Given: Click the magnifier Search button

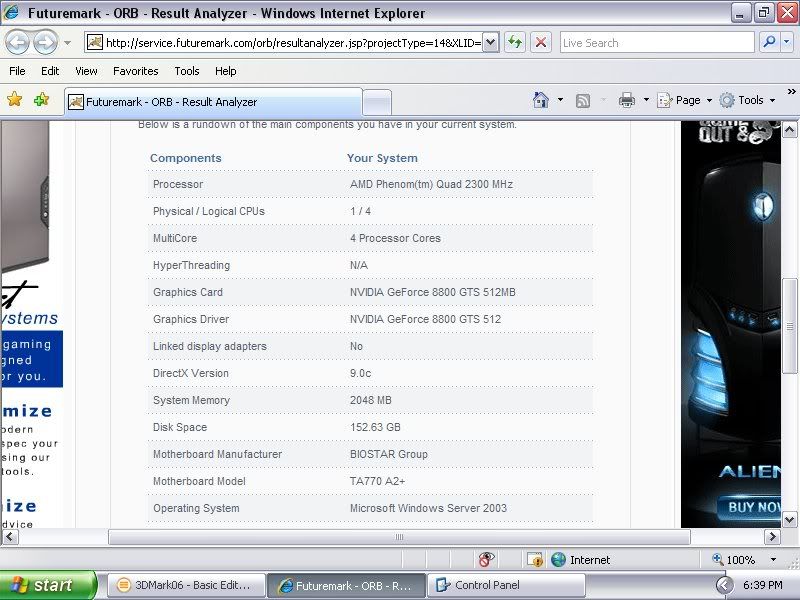Looking at the screenshot, I should [769, 42].
